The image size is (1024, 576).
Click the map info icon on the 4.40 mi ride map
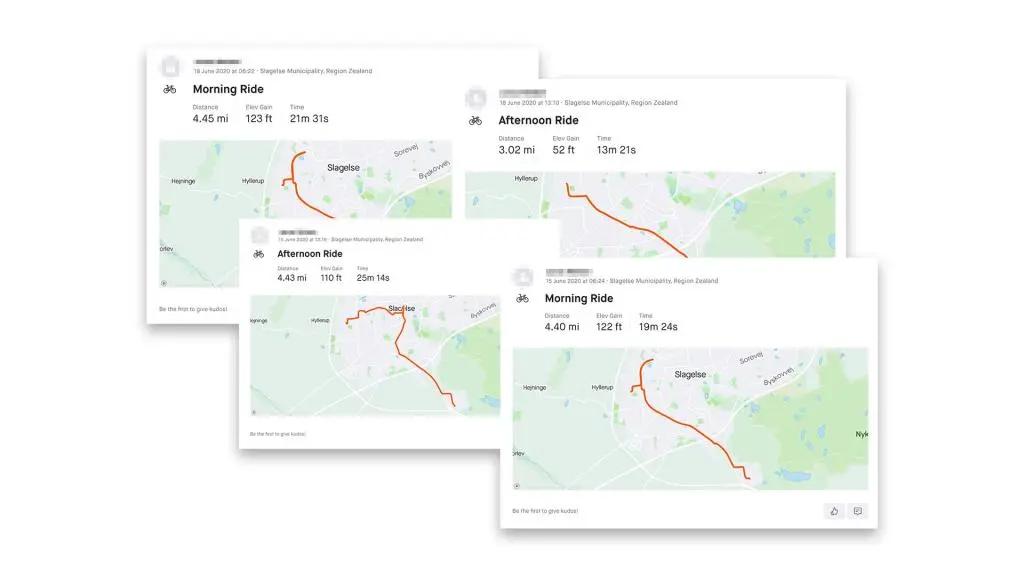518,485
